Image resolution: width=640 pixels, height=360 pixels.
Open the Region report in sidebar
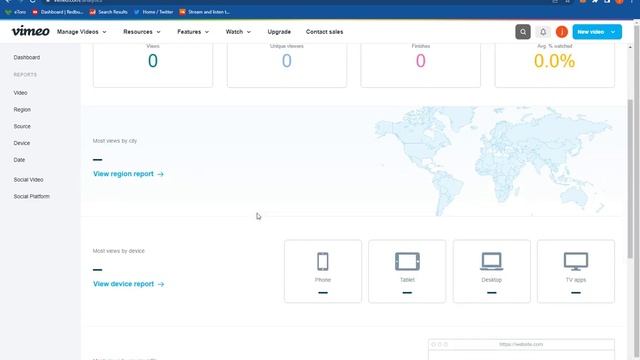pyautogui.click(x=22, y=110)
